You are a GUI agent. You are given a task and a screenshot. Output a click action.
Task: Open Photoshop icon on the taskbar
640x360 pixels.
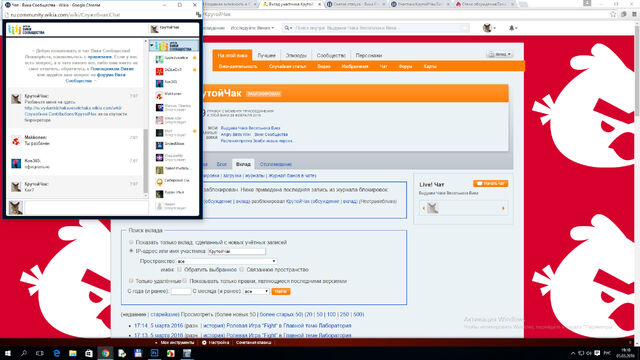coord(154,353)
